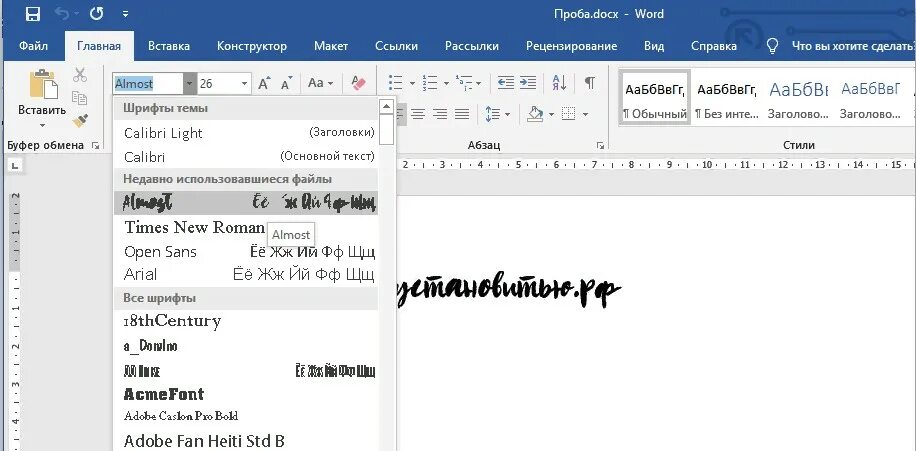916x451 pixels.
Task: Open the Файл tab
Action: (x=33, y=46)
